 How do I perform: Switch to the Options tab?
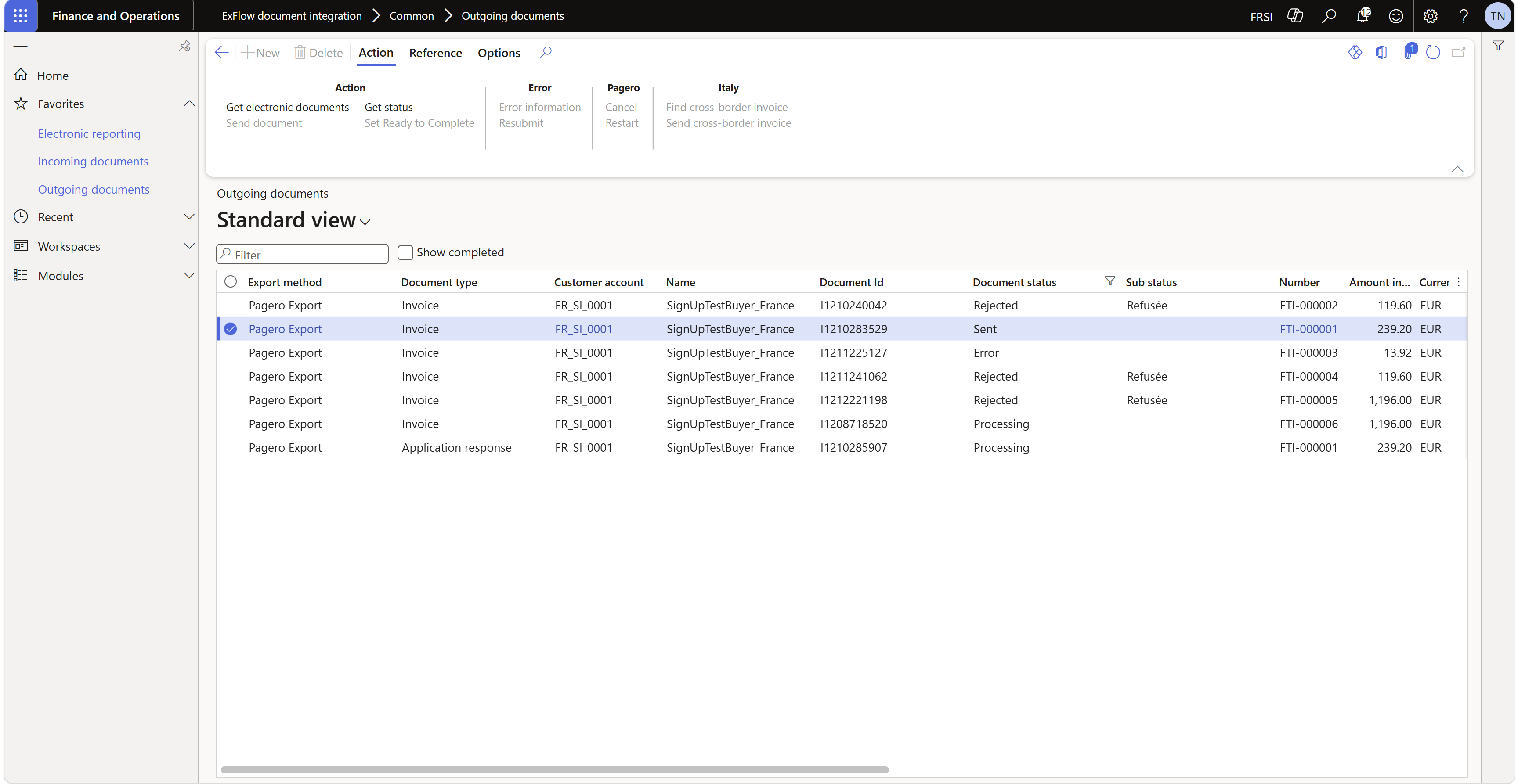499,52
